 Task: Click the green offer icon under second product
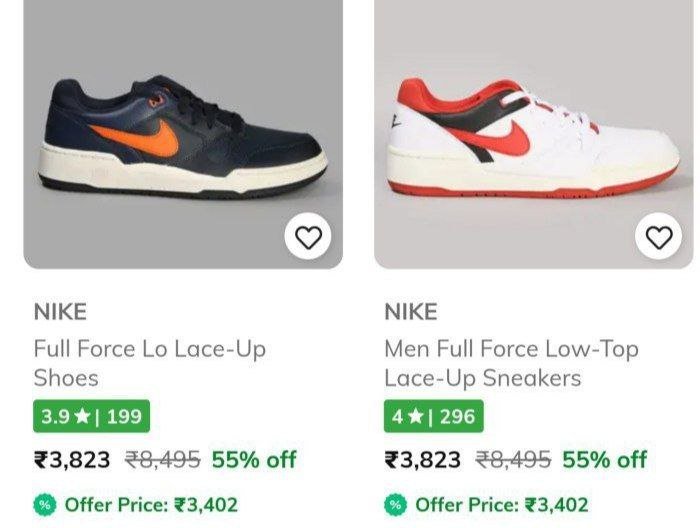tap(396, 504)
